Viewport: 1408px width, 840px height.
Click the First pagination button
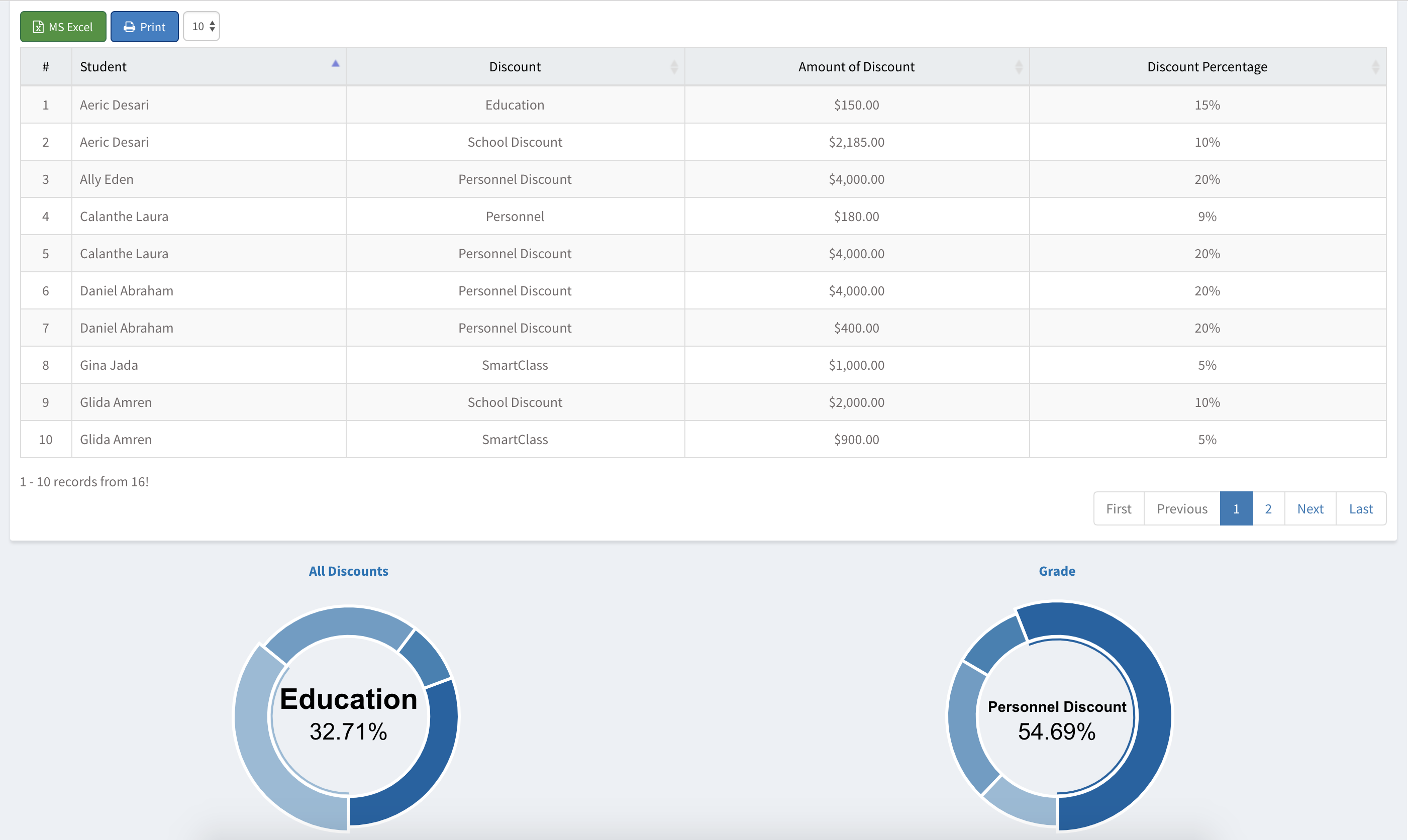[1118, 508]
